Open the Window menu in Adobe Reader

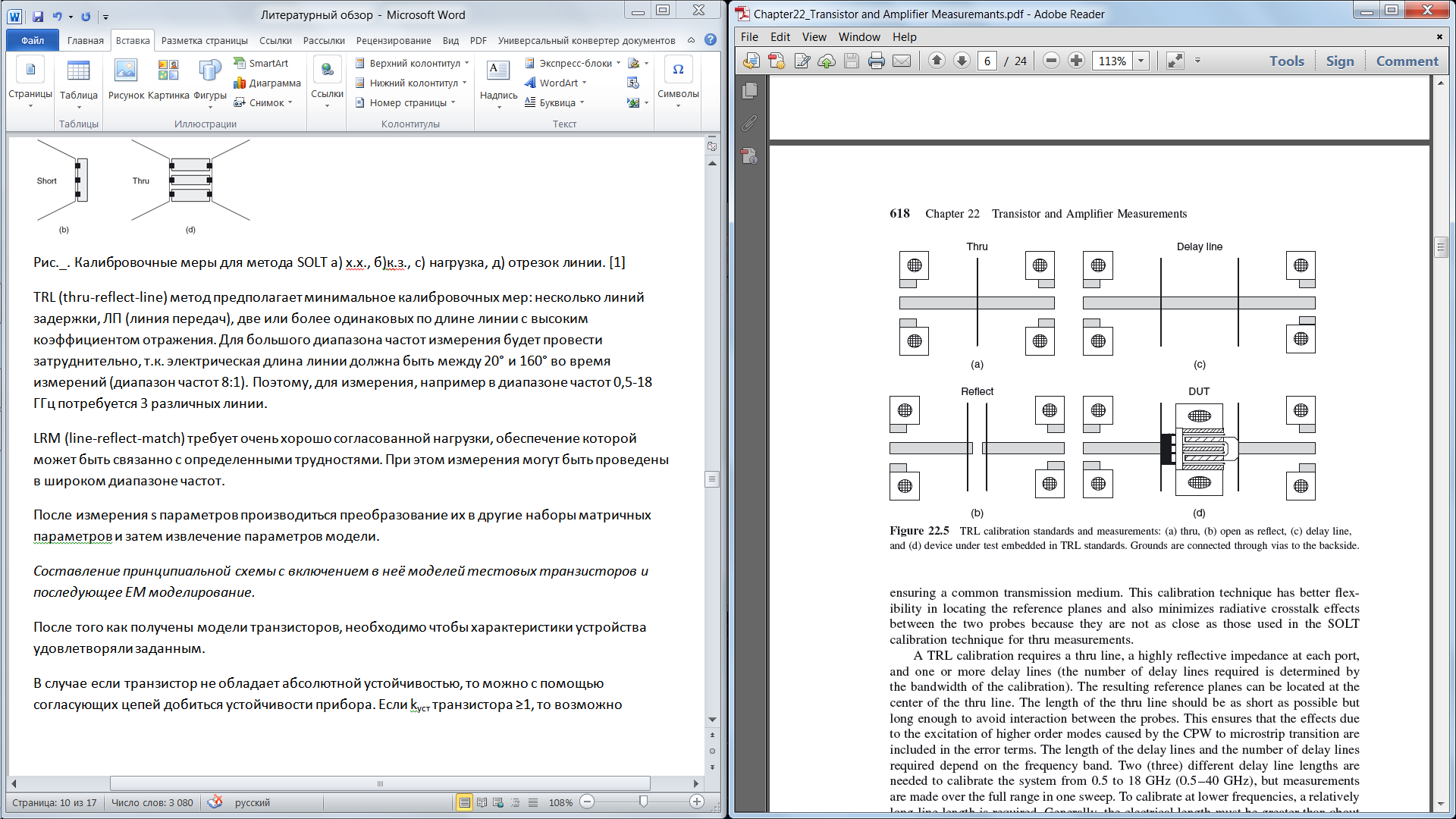859,36
